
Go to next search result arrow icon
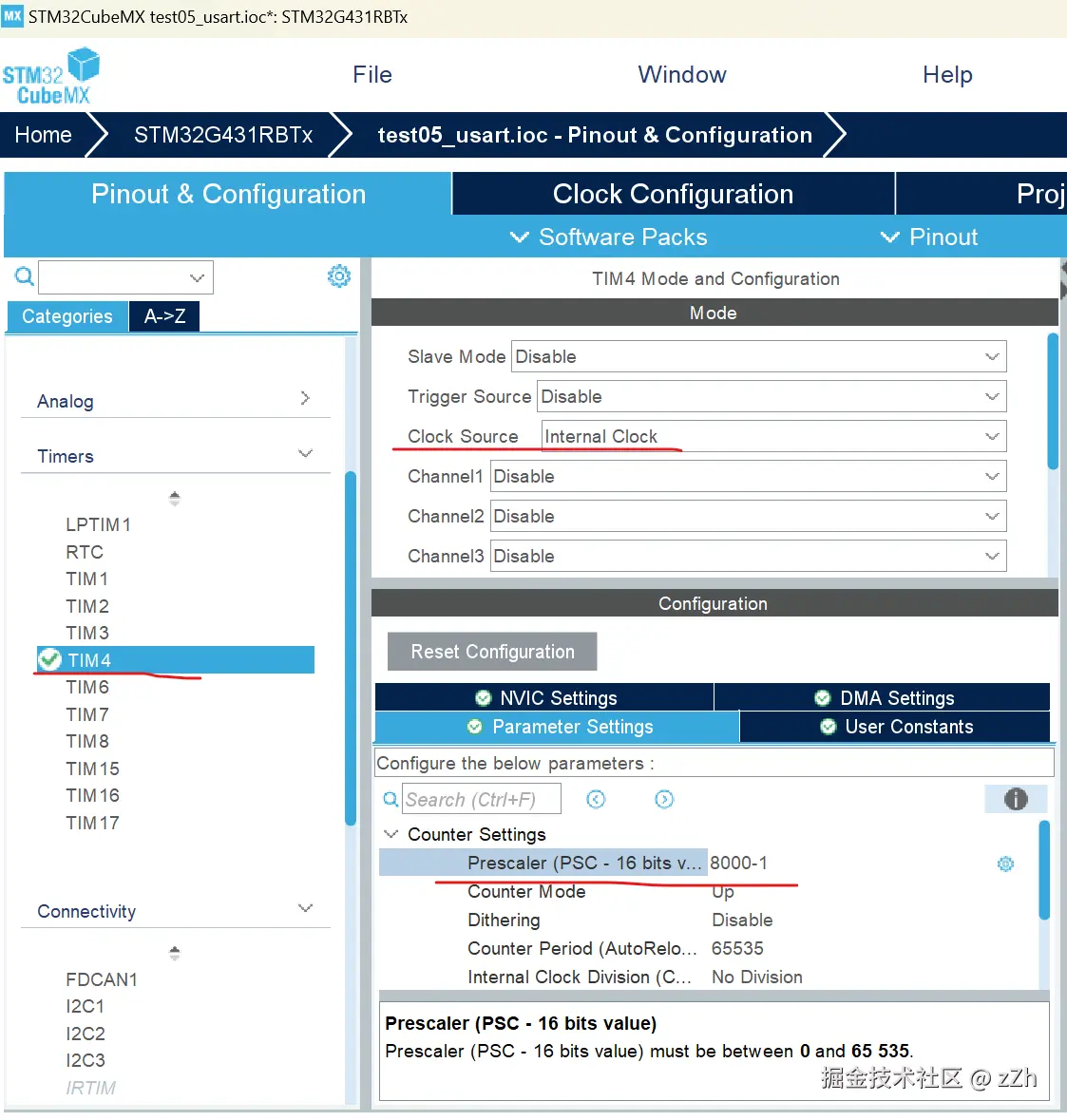click(x=664, y=800)
